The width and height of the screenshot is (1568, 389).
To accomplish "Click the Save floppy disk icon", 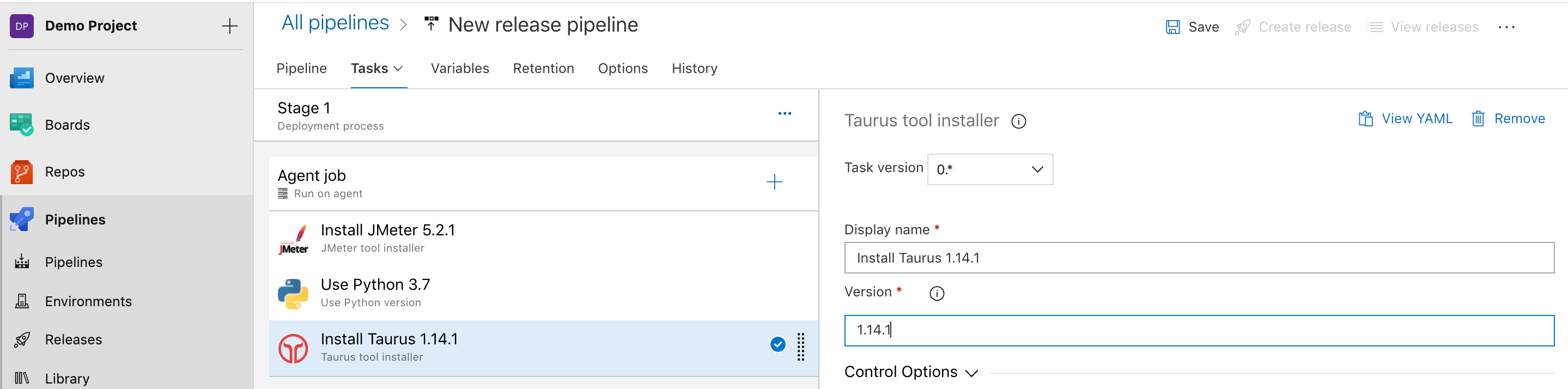I will coord(1172,27).
